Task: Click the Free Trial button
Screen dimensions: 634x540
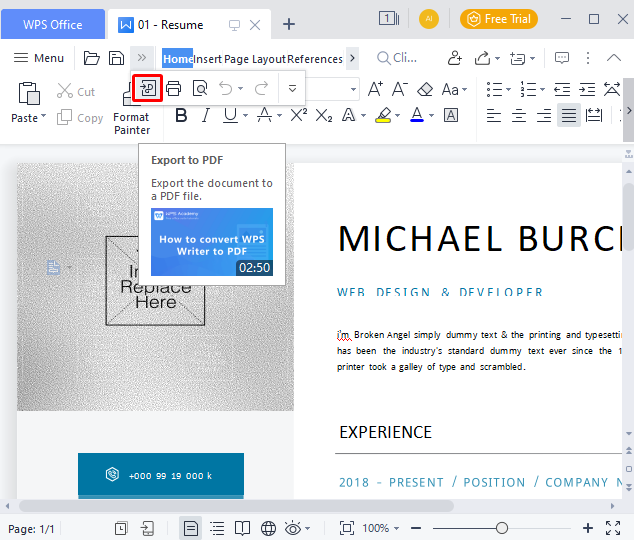Action: click(x=499, y=19)
